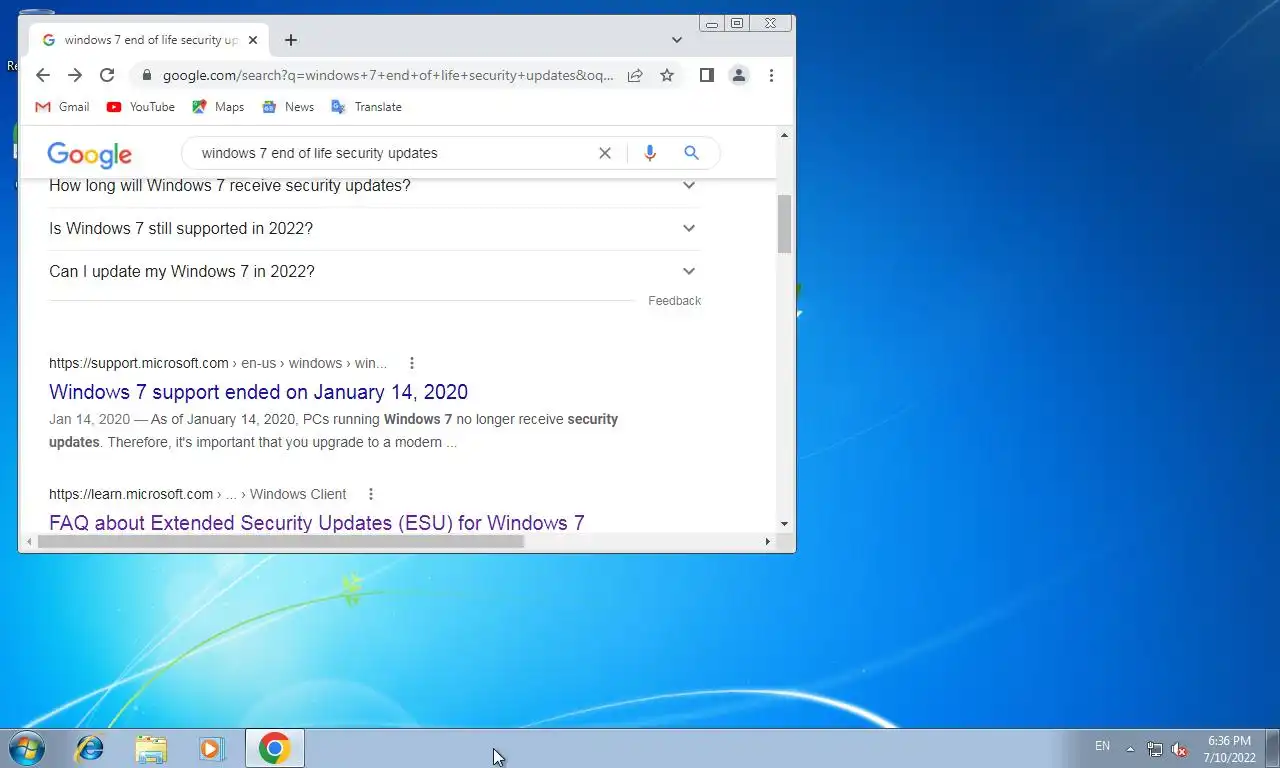The image size is (1280, 768).
Task: Open the network tray icon
Action: point(1155,749)
